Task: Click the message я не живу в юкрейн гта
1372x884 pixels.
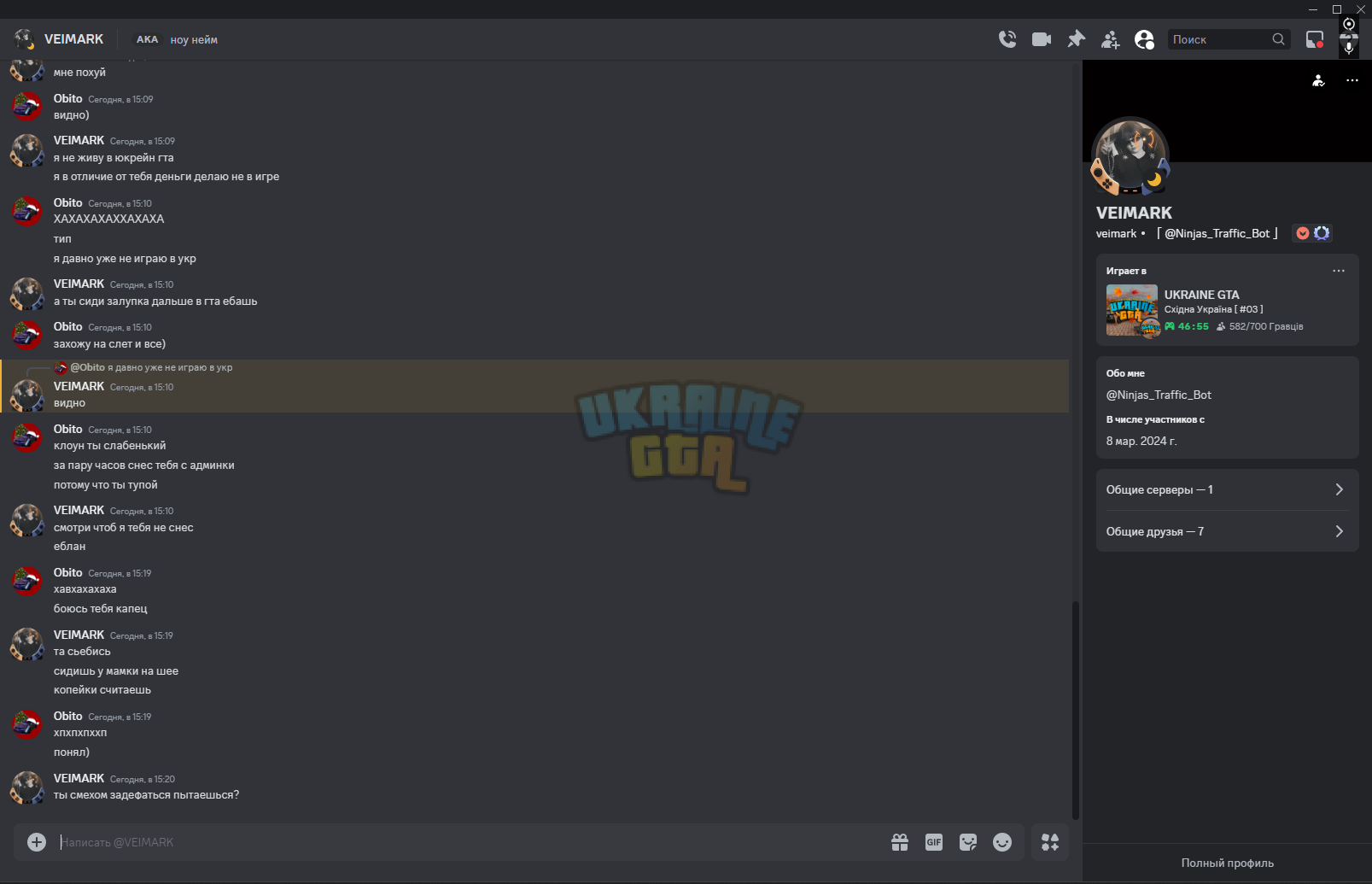Action: tap(114, 158)
